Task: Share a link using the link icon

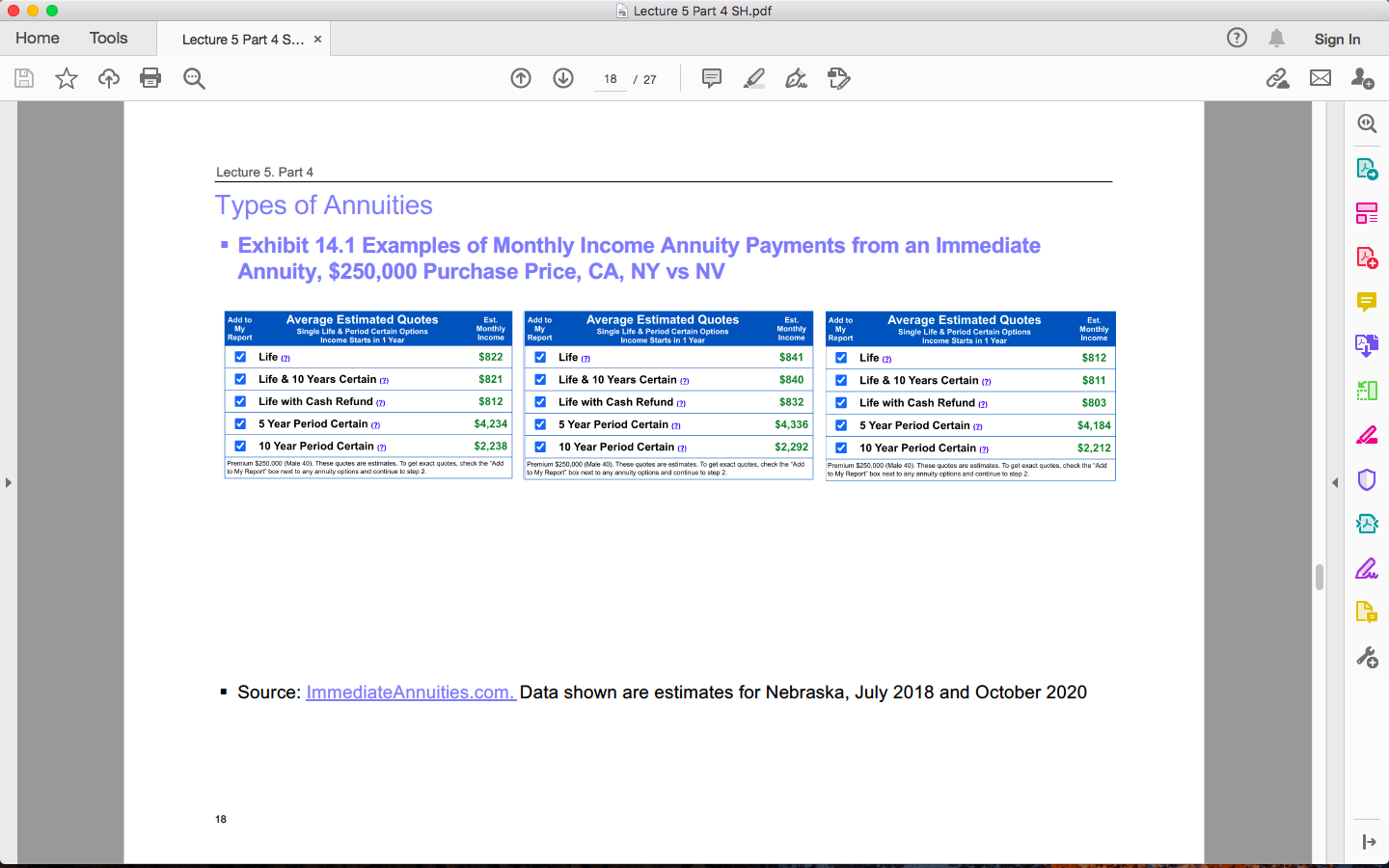Action: pos(1277,78)
